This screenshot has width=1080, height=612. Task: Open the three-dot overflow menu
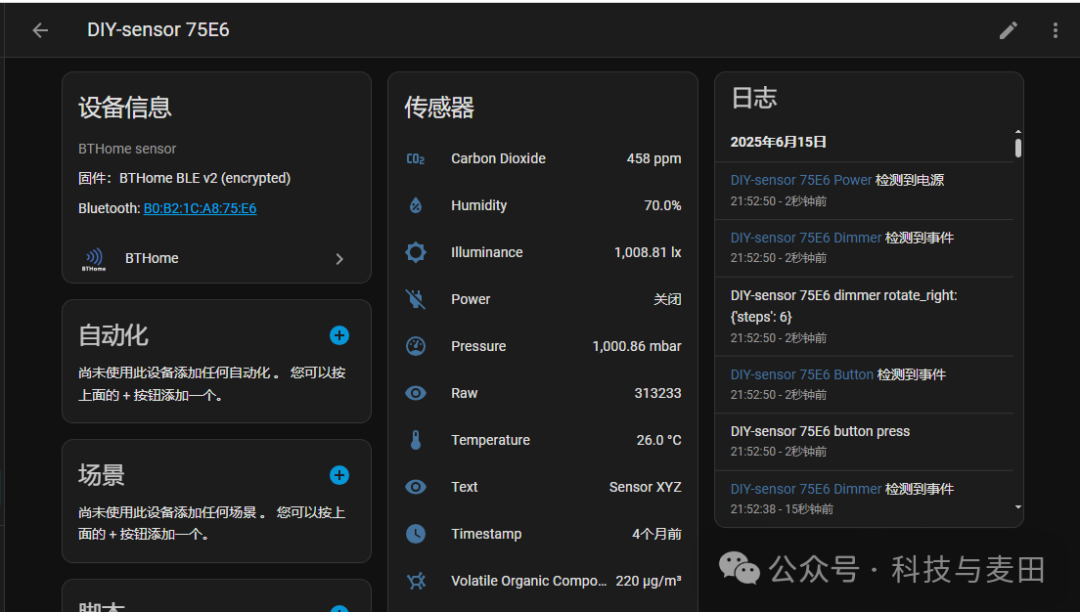(1055, 30)
